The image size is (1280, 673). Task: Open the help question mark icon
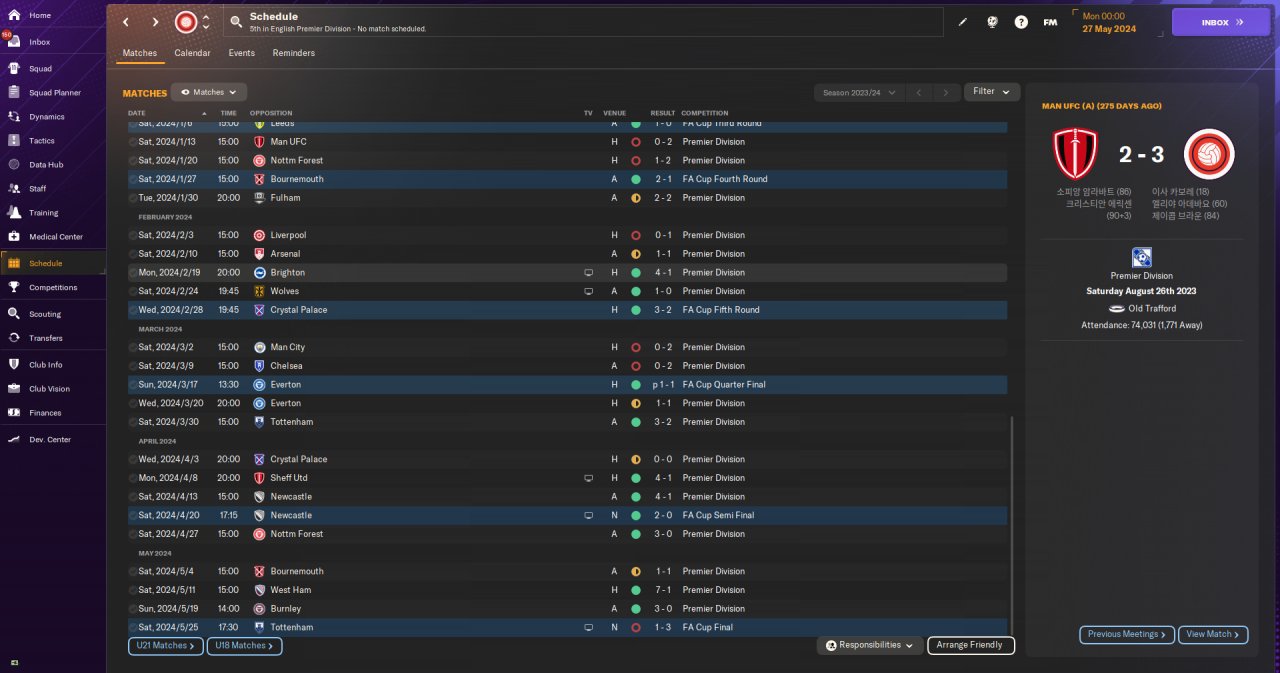click(1021, 22)
